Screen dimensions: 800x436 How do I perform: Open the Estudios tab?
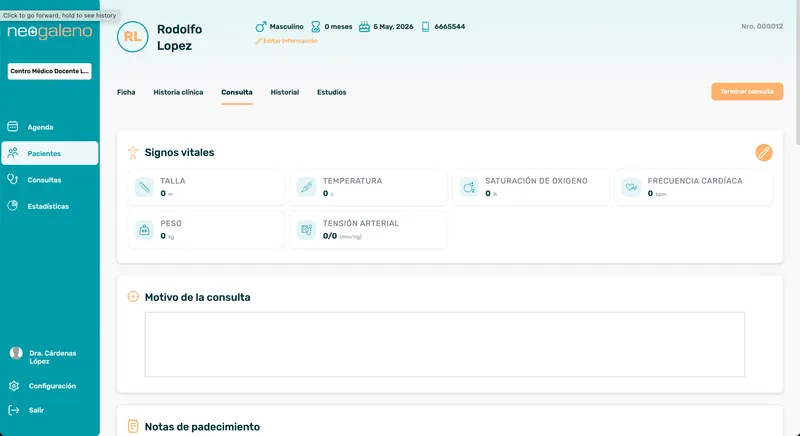pos(332,92)
